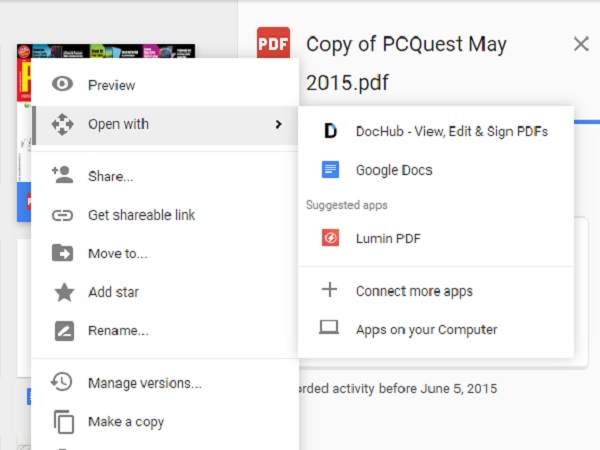The image size is (600, 450).
Task: Select Rename... menu entry
Action: click(x=165, y=331)
